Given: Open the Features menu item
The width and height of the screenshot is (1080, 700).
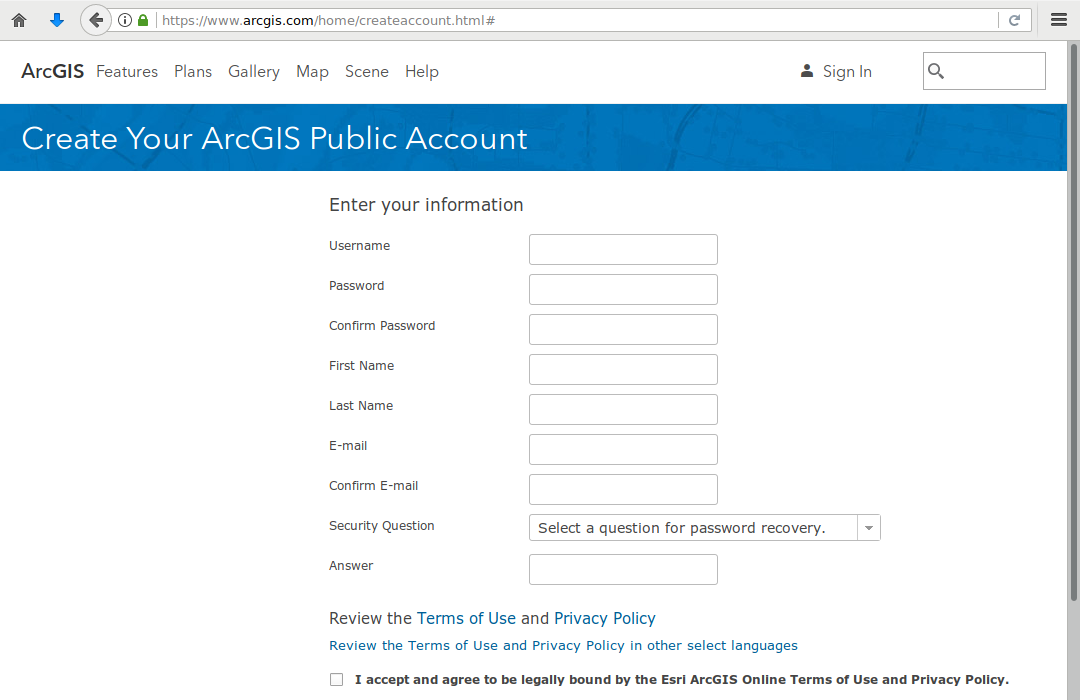Looking at the screenshot, I should 127,72.
